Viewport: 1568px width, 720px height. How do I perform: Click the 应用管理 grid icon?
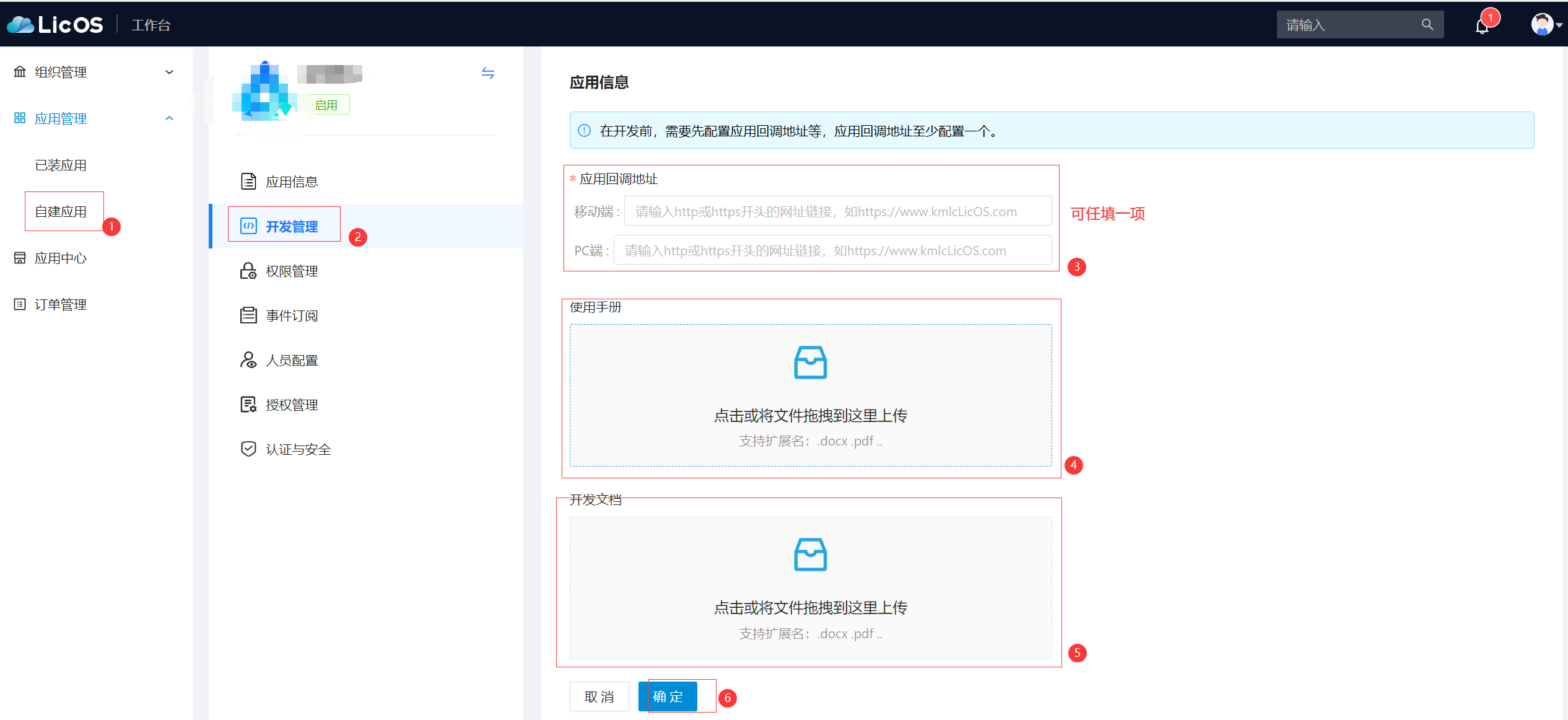pyautogui.click(x=20, y=118)
